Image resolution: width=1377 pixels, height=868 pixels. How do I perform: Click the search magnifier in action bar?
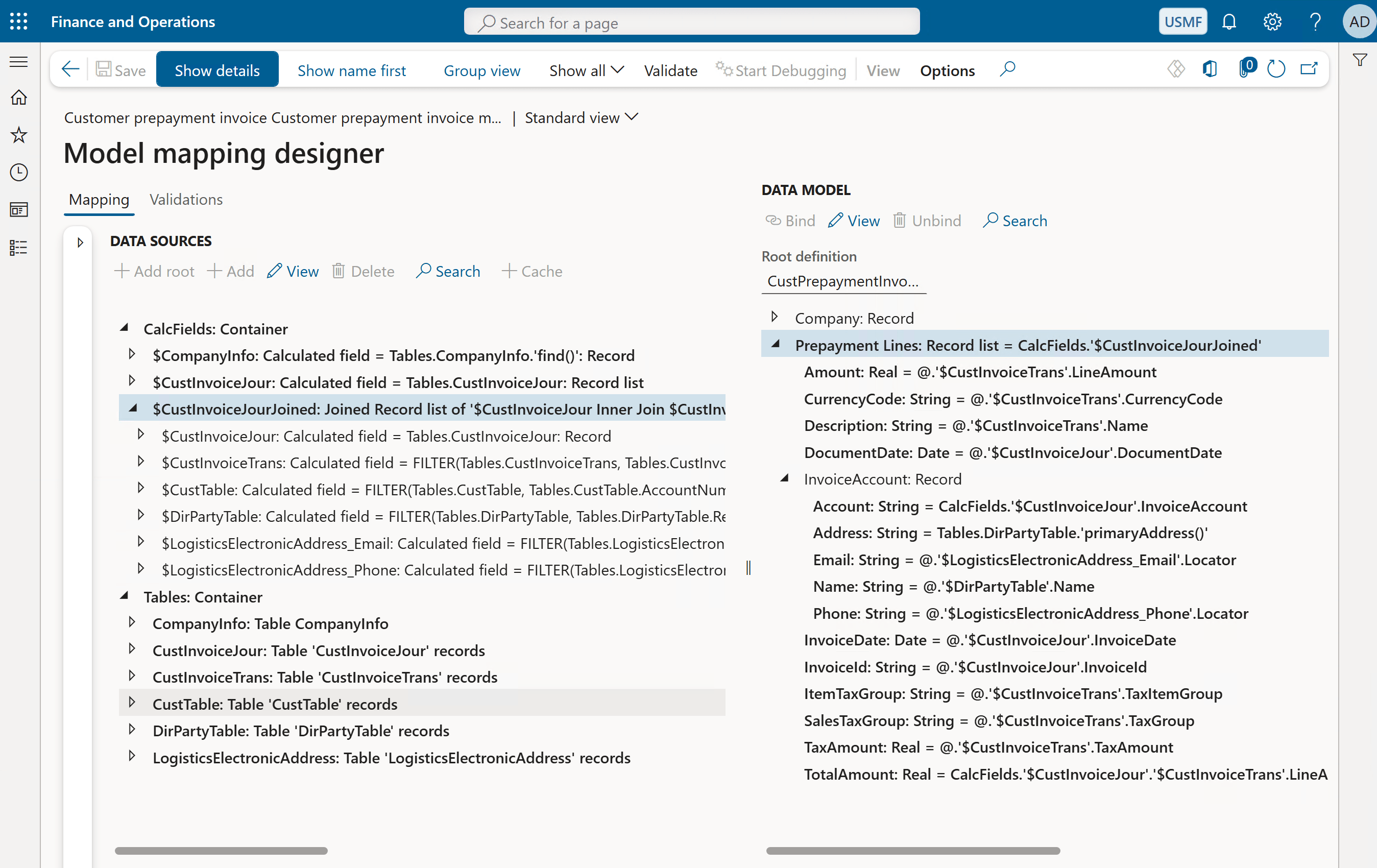pyautogui.click(x=1007, y=69)
